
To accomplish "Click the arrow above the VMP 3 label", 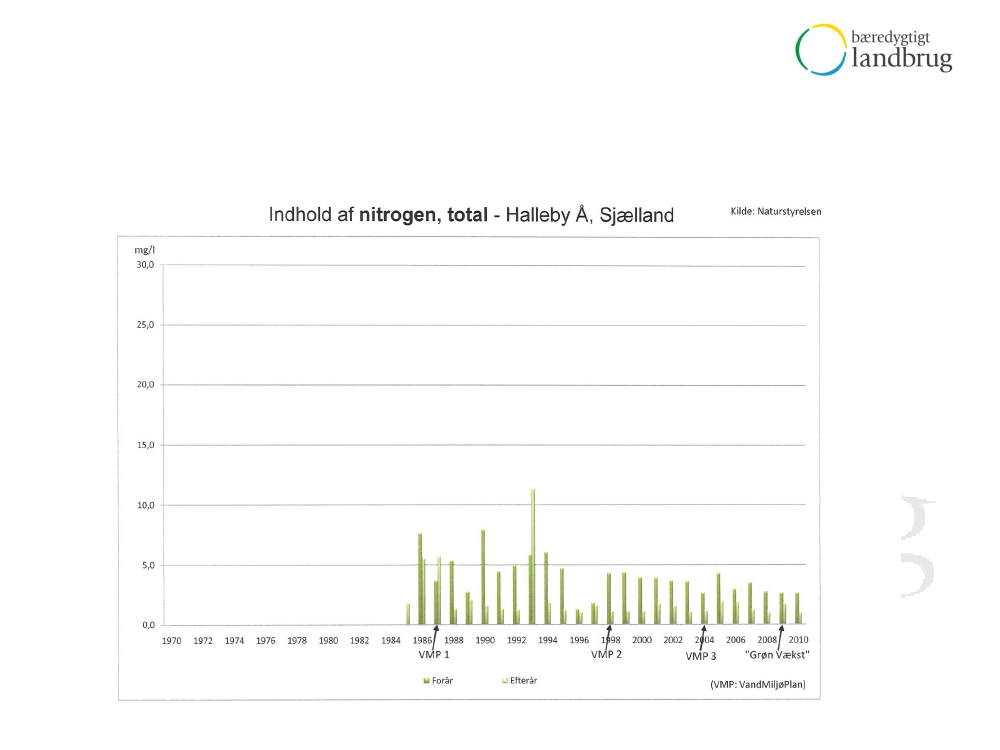I will click(703, 634).
